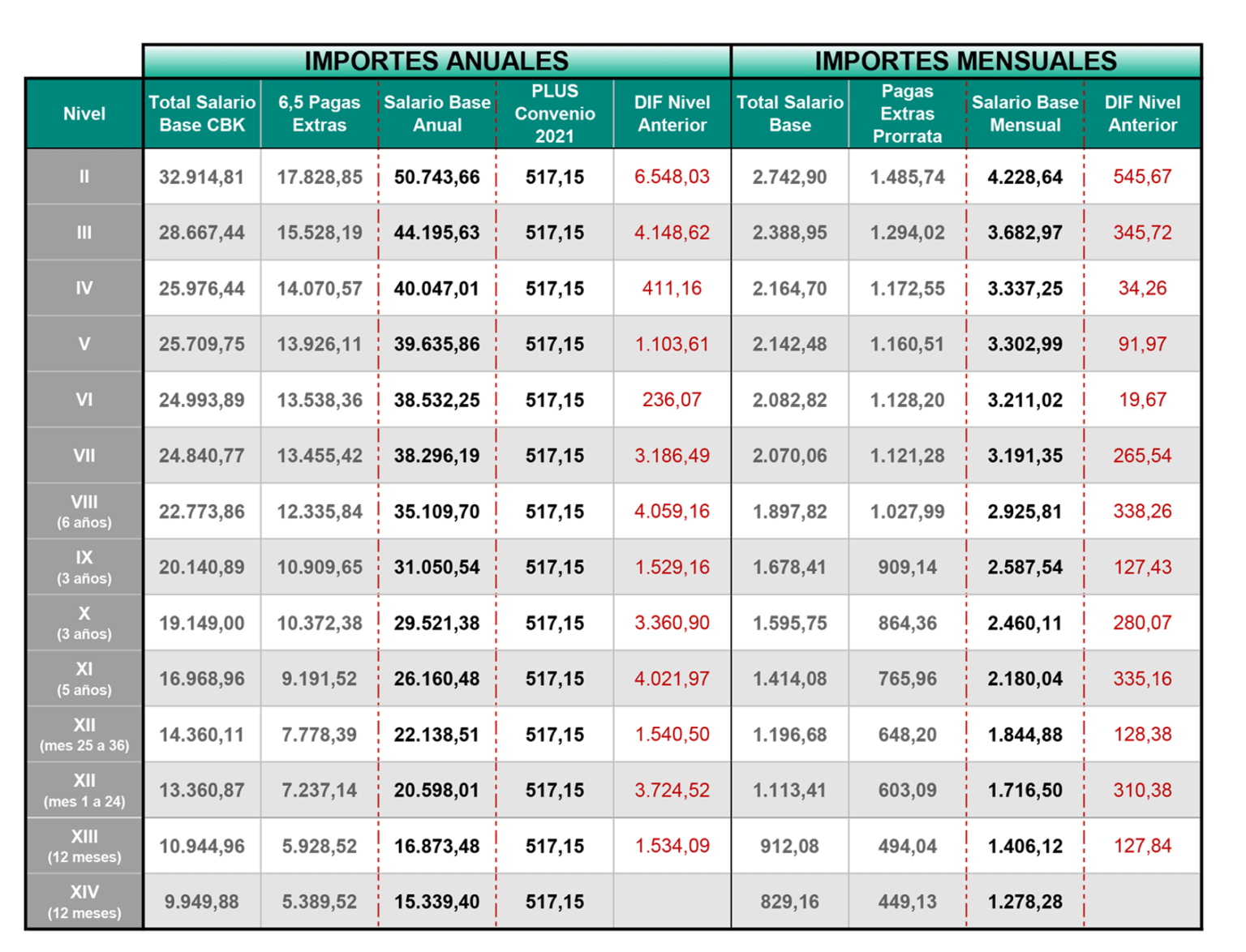
Task: Select red value 19,67
Action: click(x=1142, y=400)
